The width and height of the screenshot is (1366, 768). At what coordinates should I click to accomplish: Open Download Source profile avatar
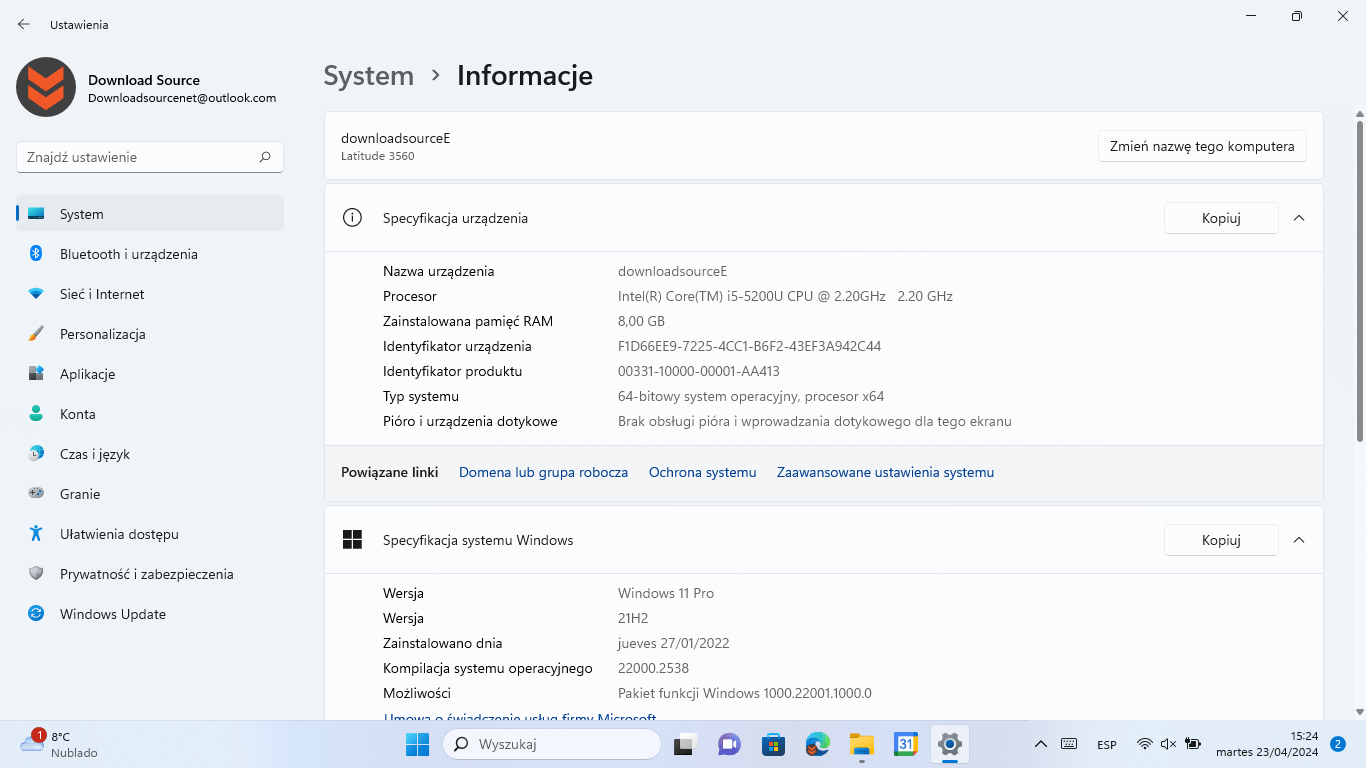[x=46, y=87]
